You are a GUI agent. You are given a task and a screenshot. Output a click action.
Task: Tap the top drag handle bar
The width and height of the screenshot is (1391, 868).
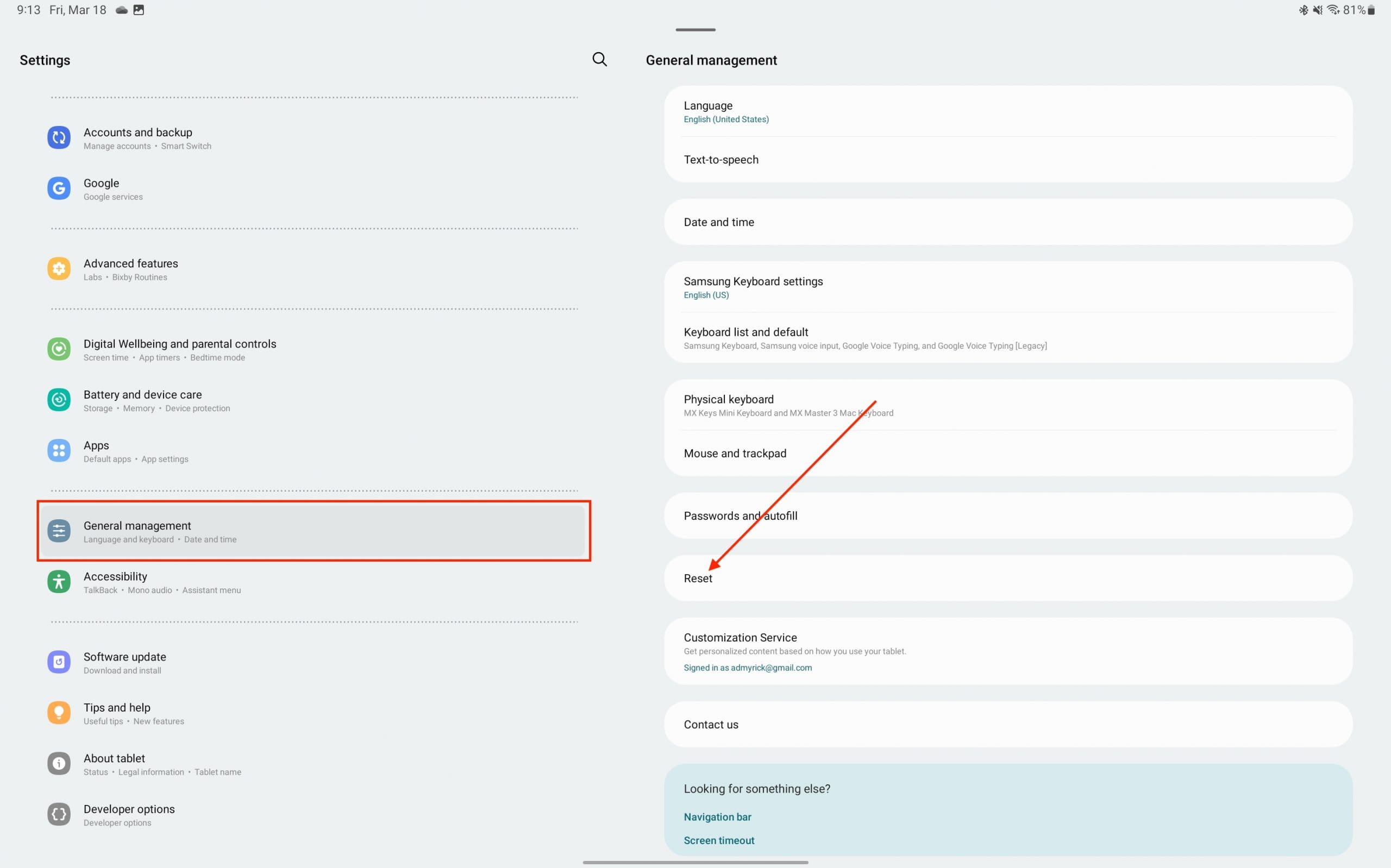click(x=695, y=30)
